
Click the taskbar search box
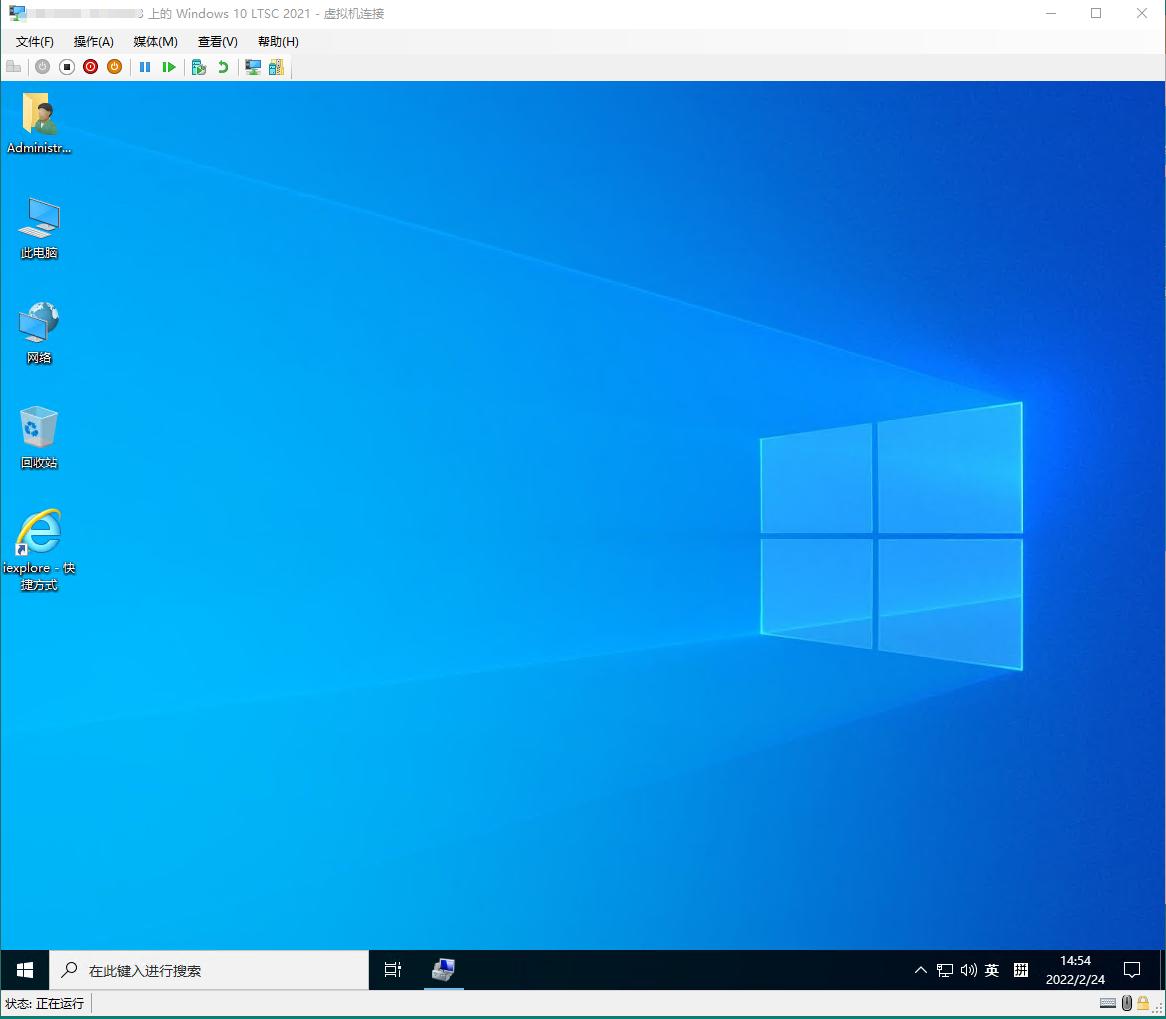210,970
